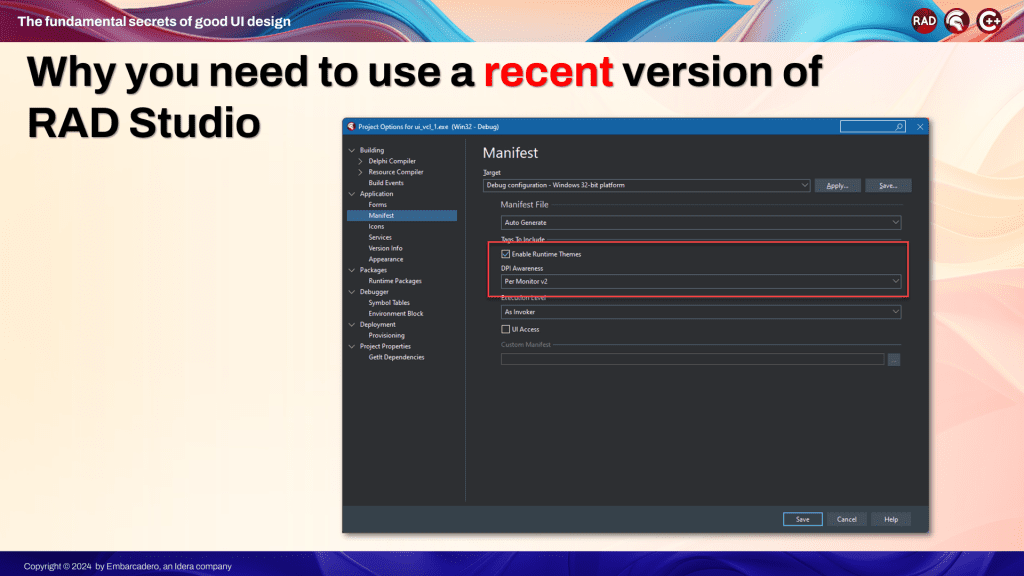Open the Target configuration dropdown
1024x576 pixels.
coord(647,185)
